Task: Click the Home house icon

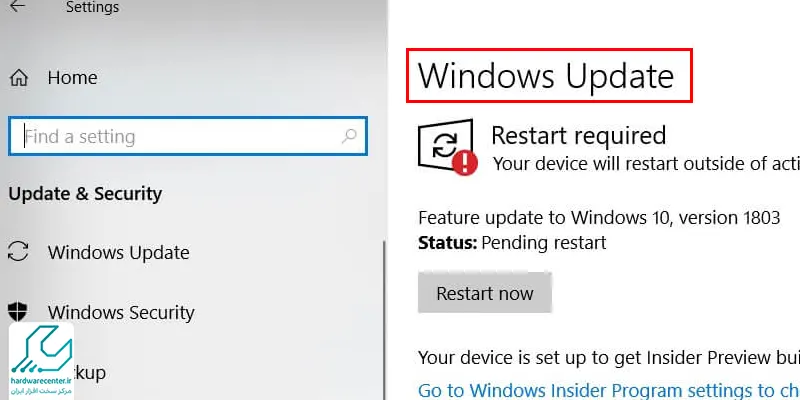Action: [19, 78]
